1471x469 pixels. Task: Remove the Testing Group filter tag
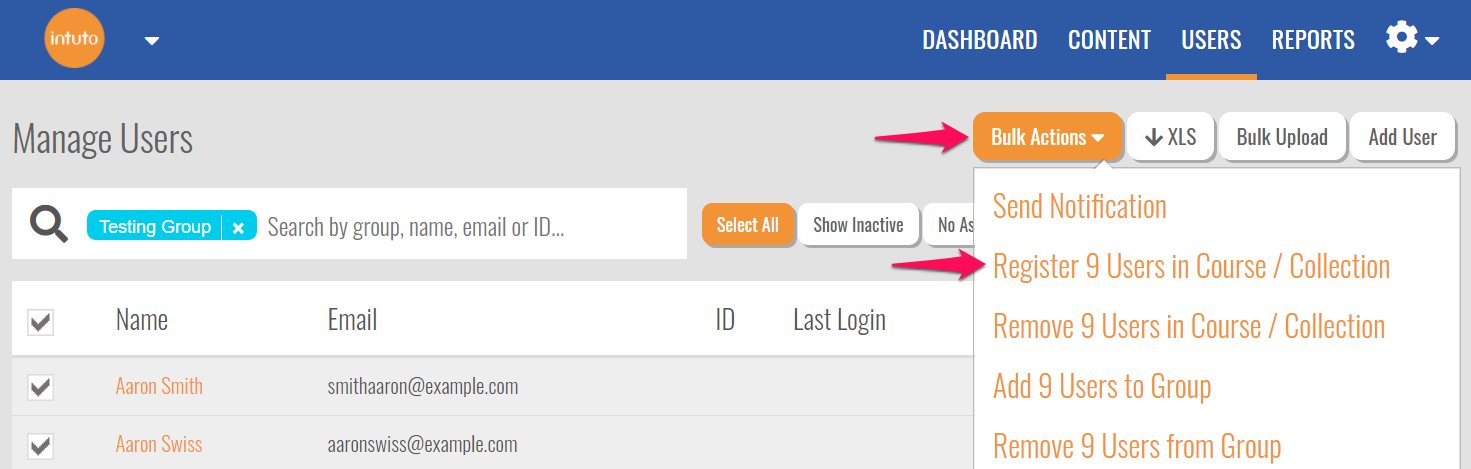238,228
